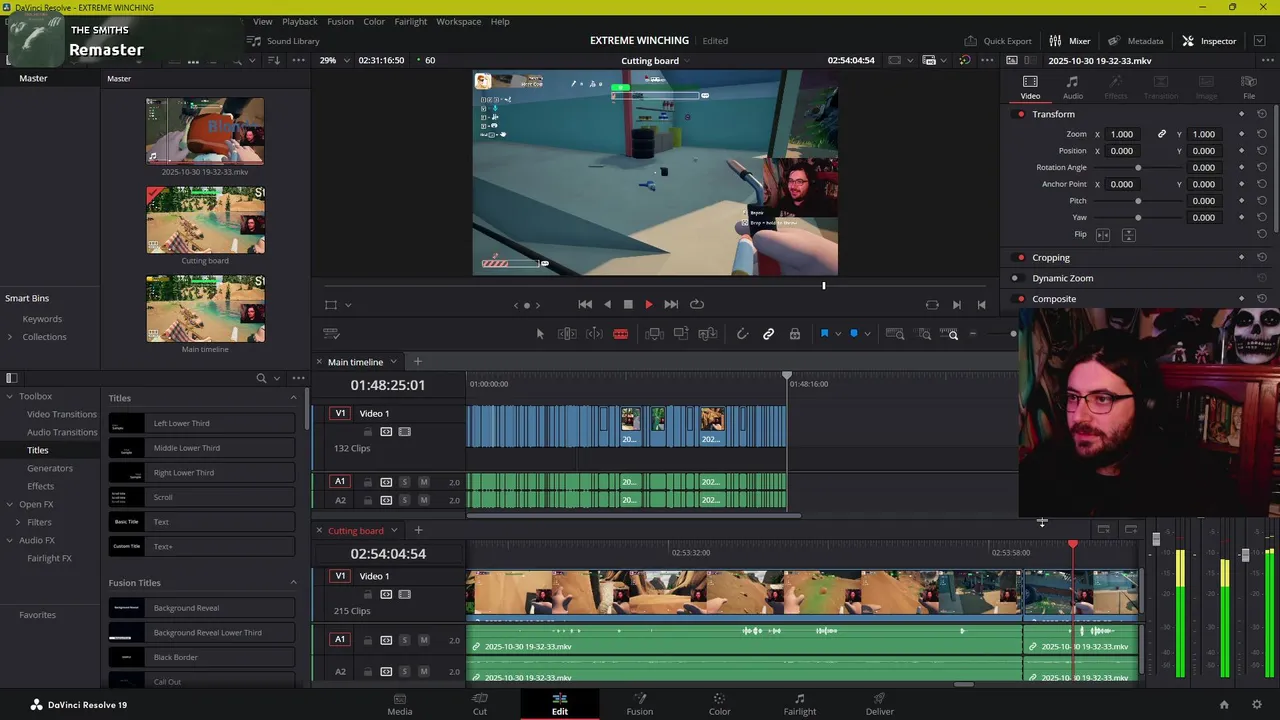Toggle Loop playback in the viewer
Screen dimensions: 1280x720
697,304
